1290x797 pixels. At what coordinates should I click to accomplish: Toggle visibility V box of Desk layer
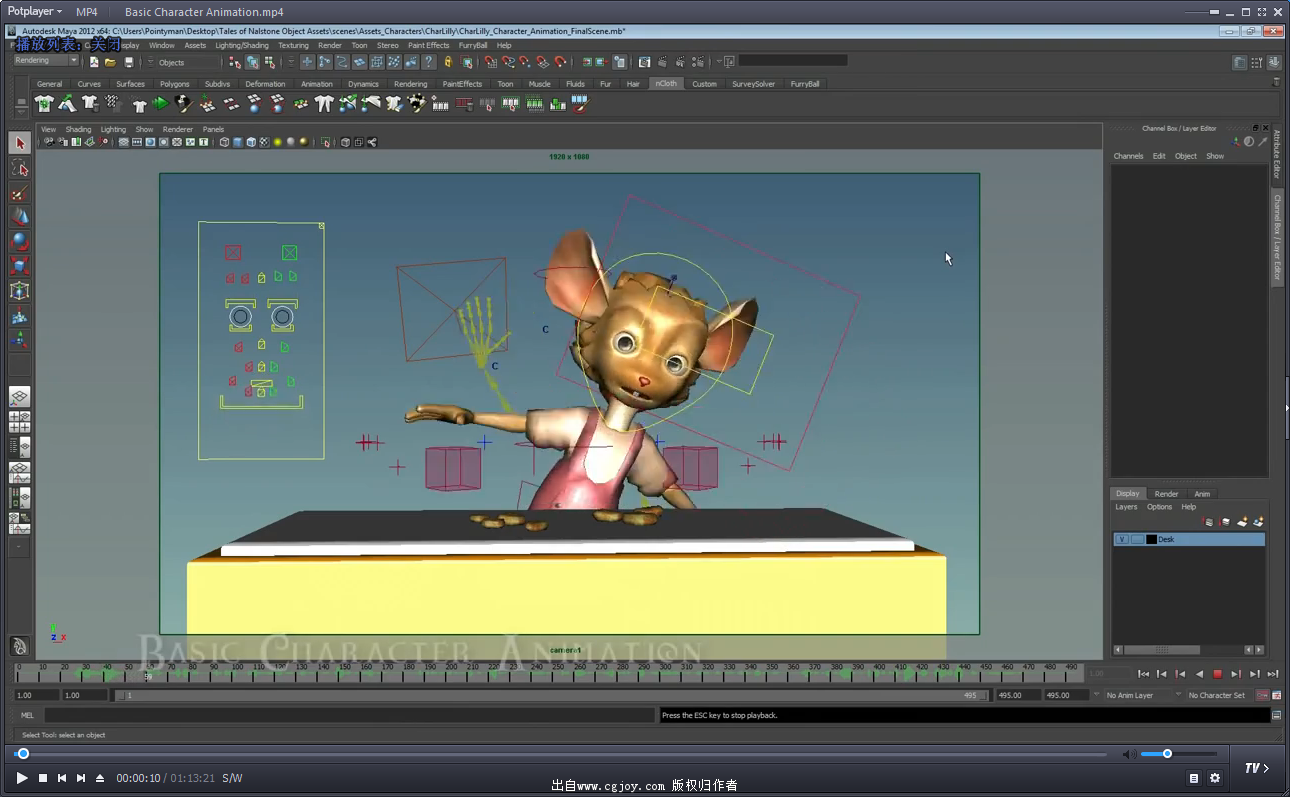1122,539
